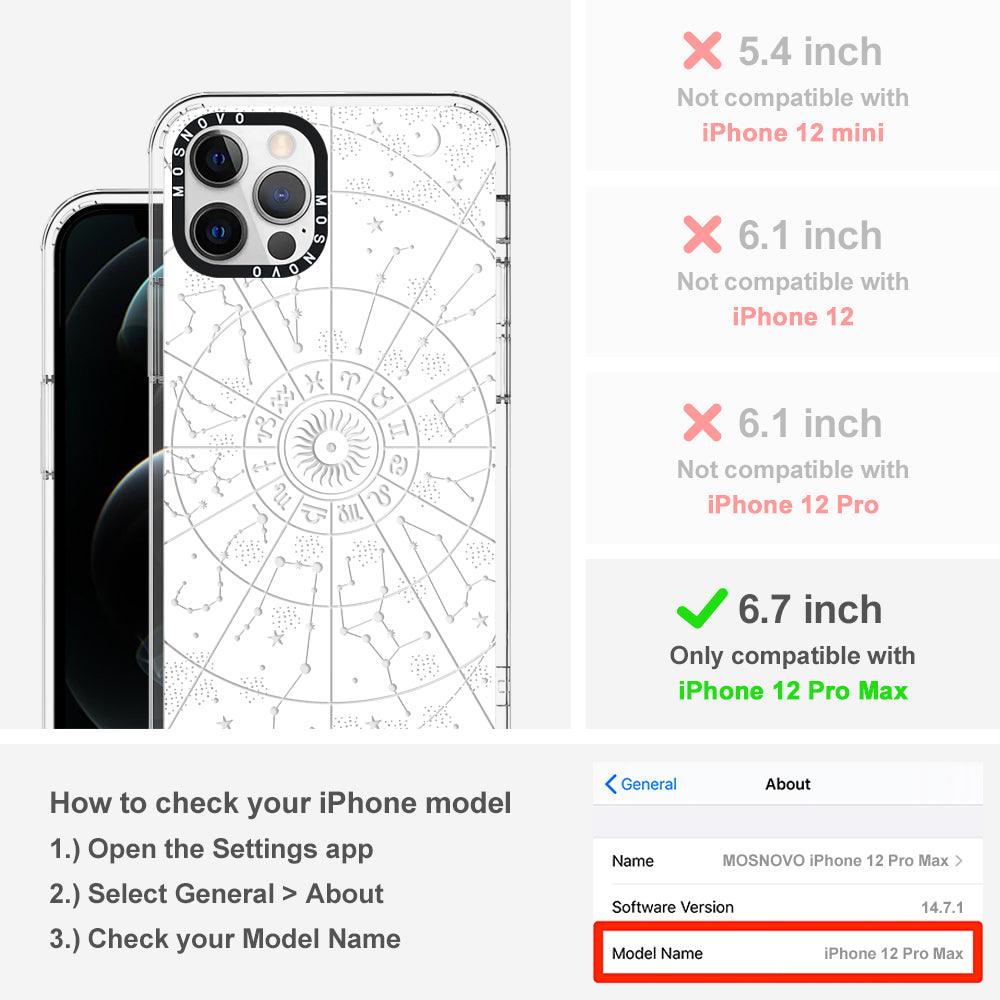Click the top-left camera lens
This screenshot has width=1000, height=1000.
[217, 158]
